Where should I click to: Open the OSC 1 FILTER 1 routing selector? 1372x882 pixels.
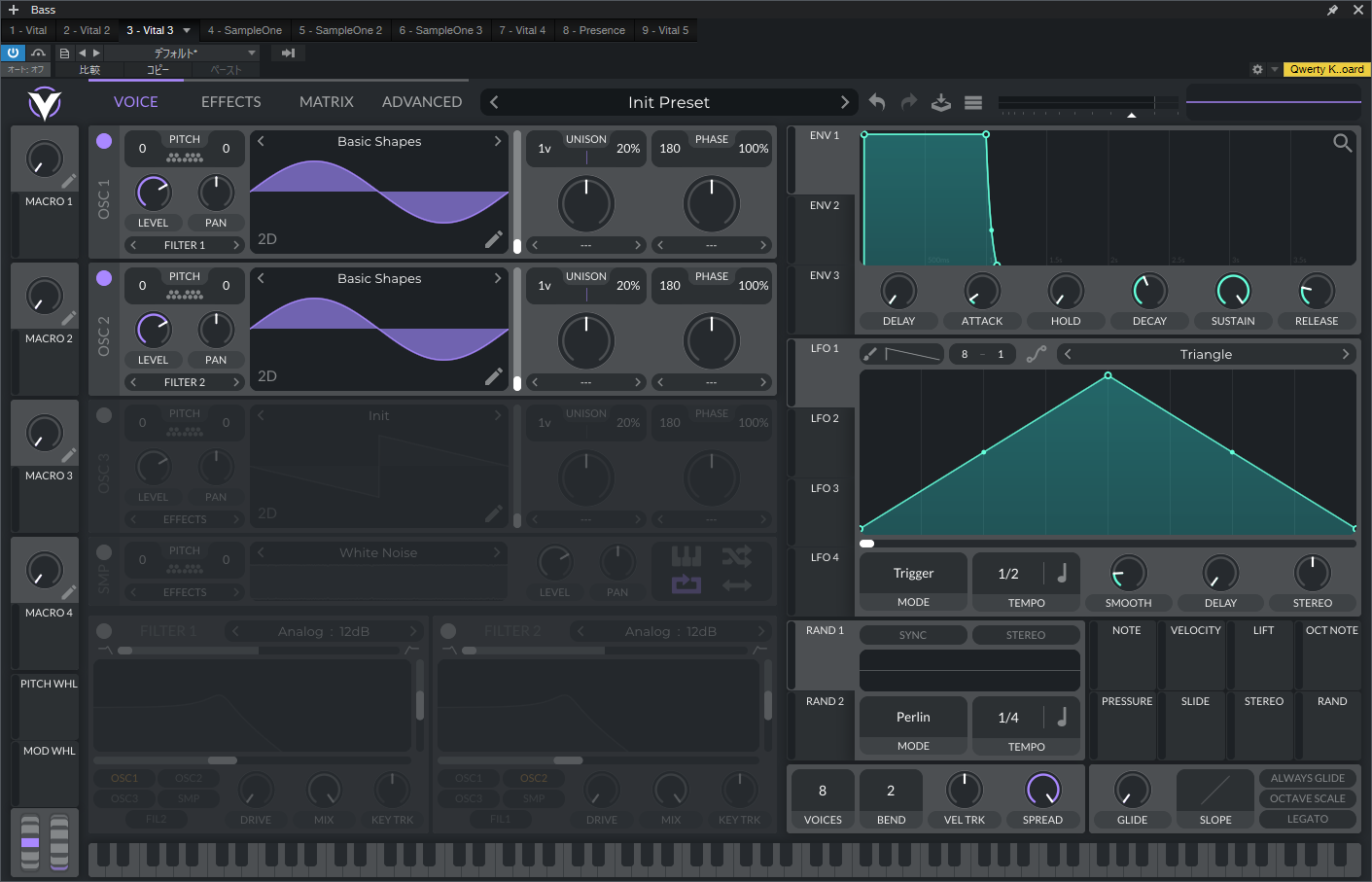185,245
